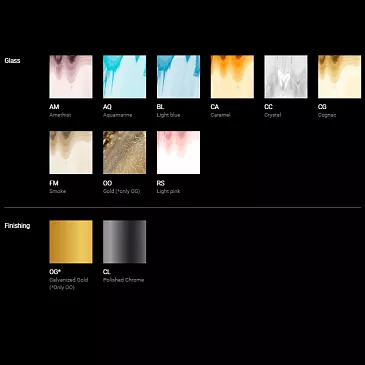Choose the Crystal CC glass swatch
The image size is (365, 365).
click(x=286, y=77)
